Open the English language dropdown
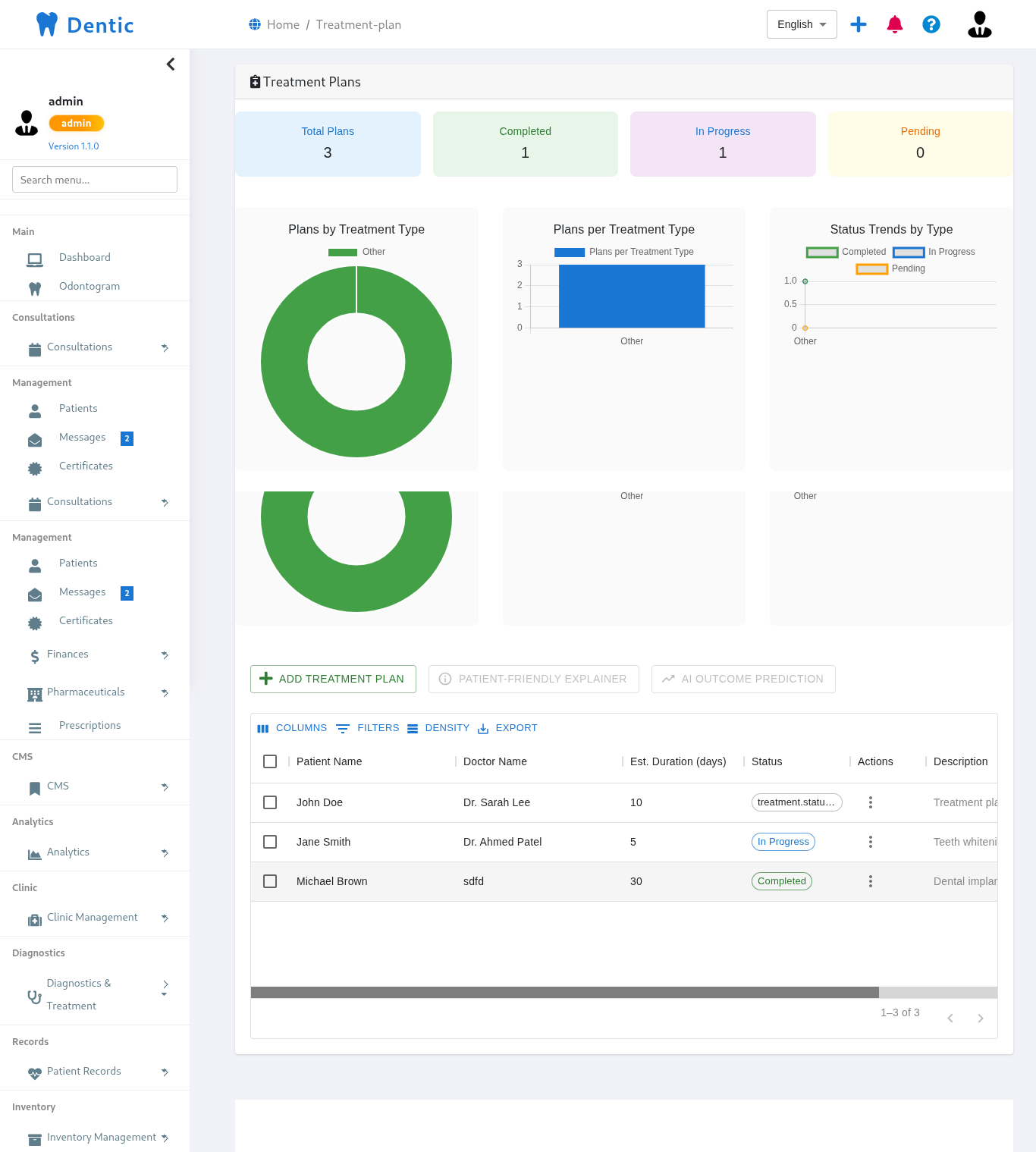The width and height of the screenshot is (1036, 1152). [802, 24]
